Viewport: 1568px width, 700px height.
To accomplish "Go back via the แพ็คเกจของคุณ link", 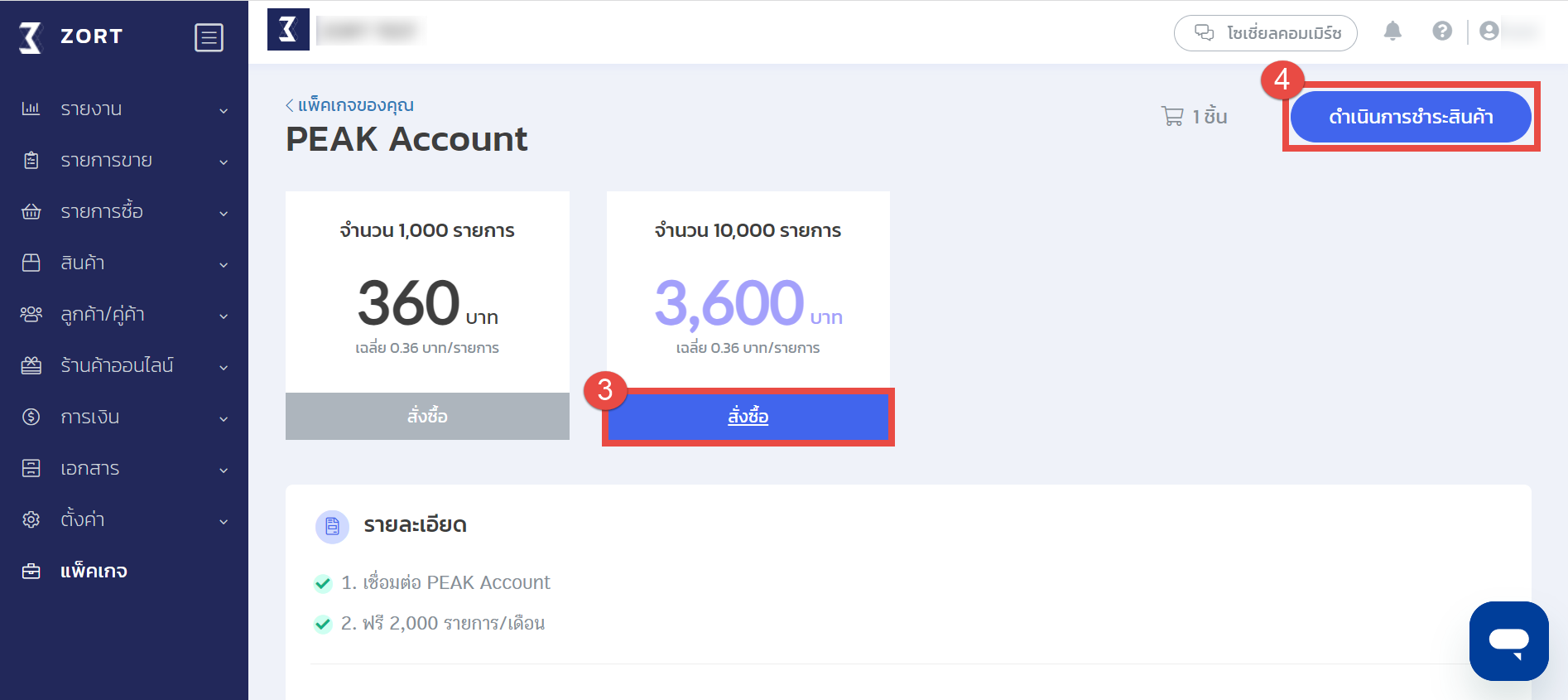I will point(349,105).
